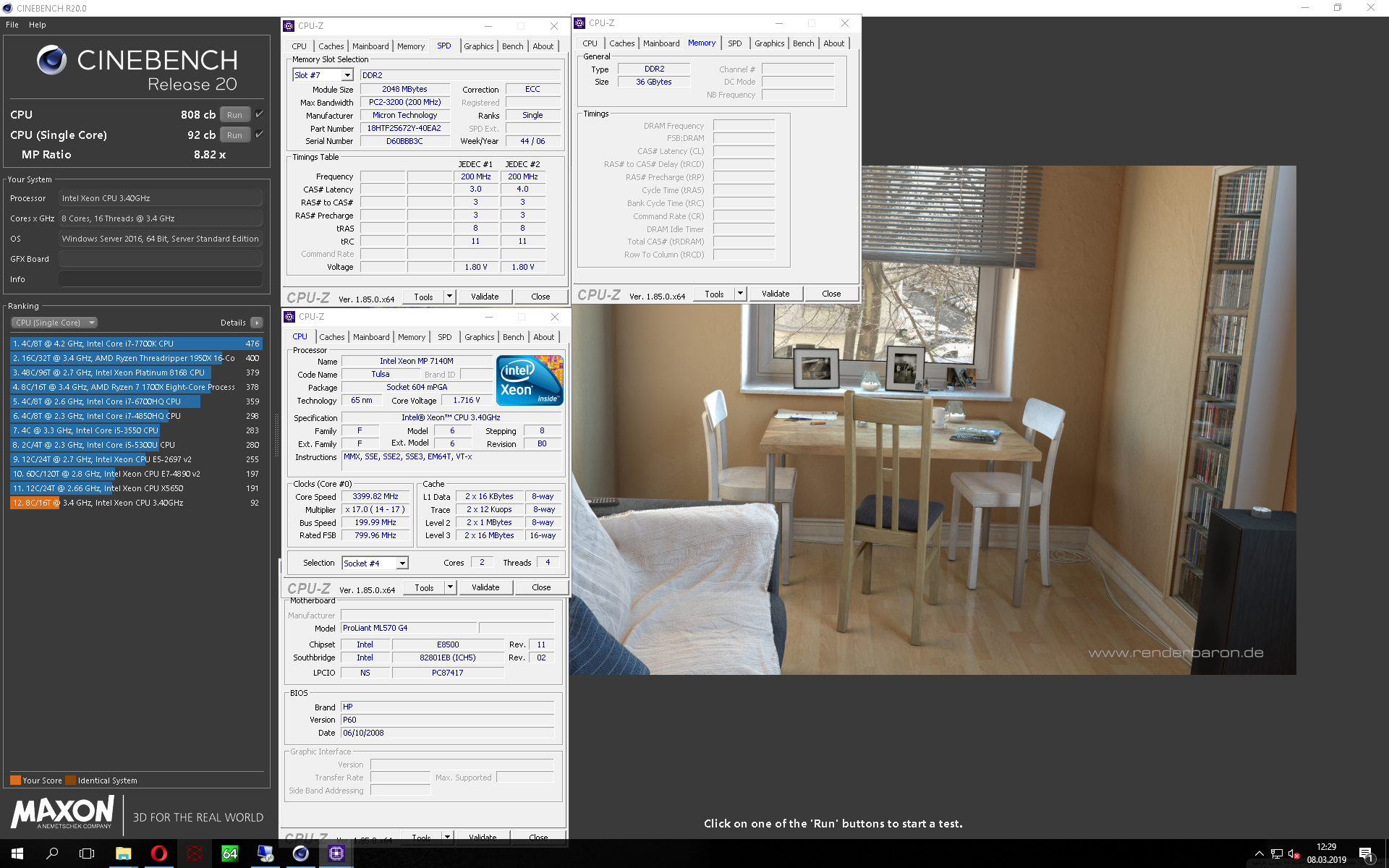Click Close button in SPD window
1389x868 pixels.
540,297
